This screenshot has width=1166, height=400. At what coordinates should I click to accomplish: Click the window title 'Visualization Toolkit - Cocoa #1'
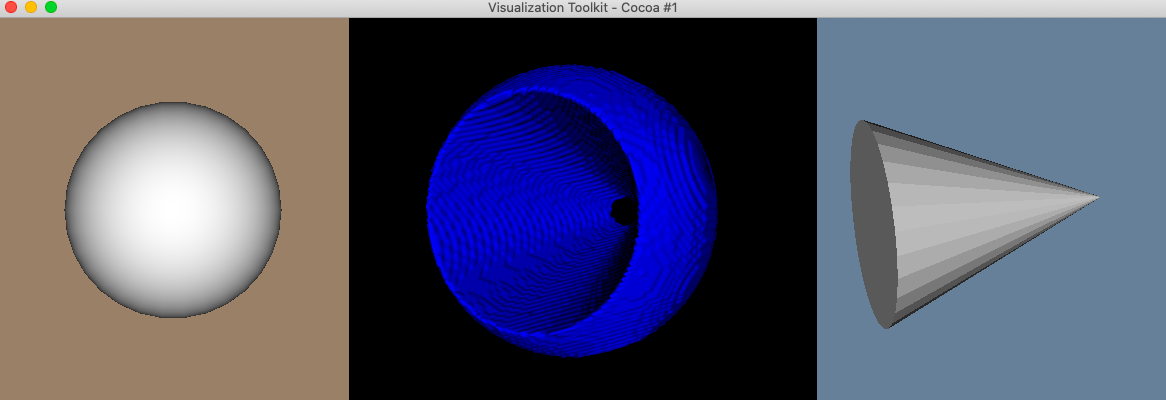(582, 7)
